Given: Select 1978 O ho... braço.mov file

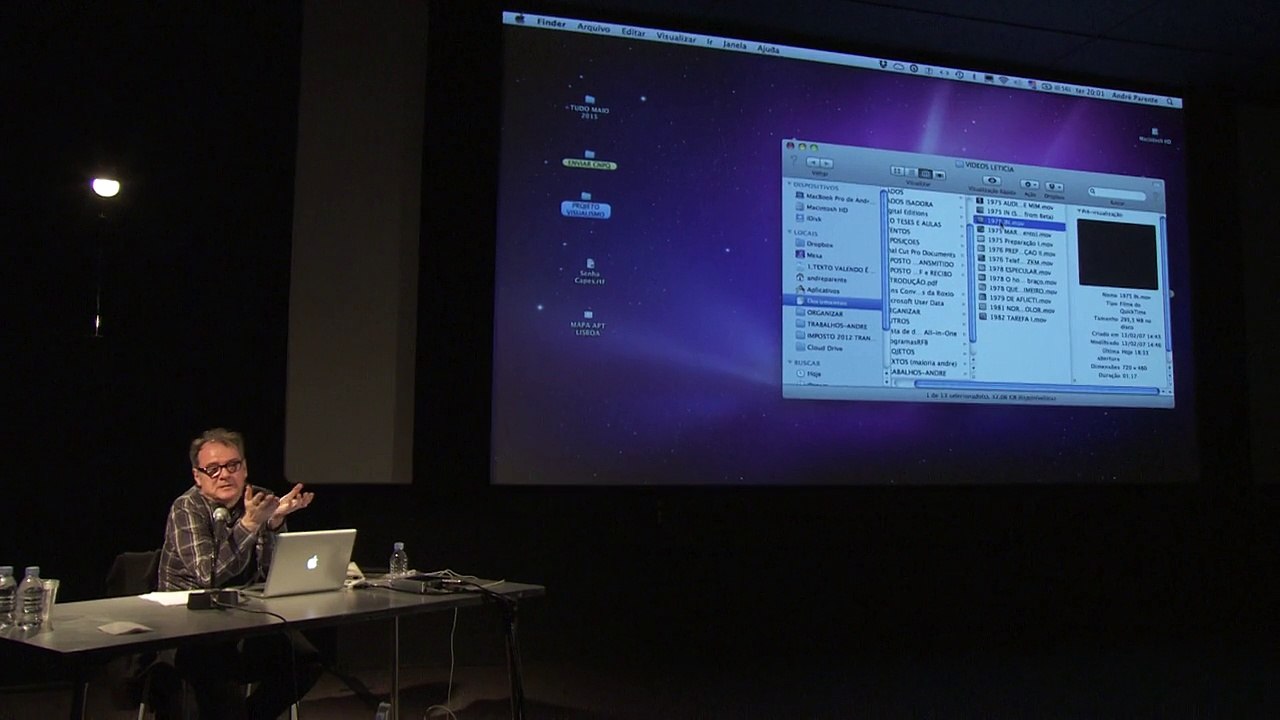Looking at the screenshot, I should (1016, 281).
